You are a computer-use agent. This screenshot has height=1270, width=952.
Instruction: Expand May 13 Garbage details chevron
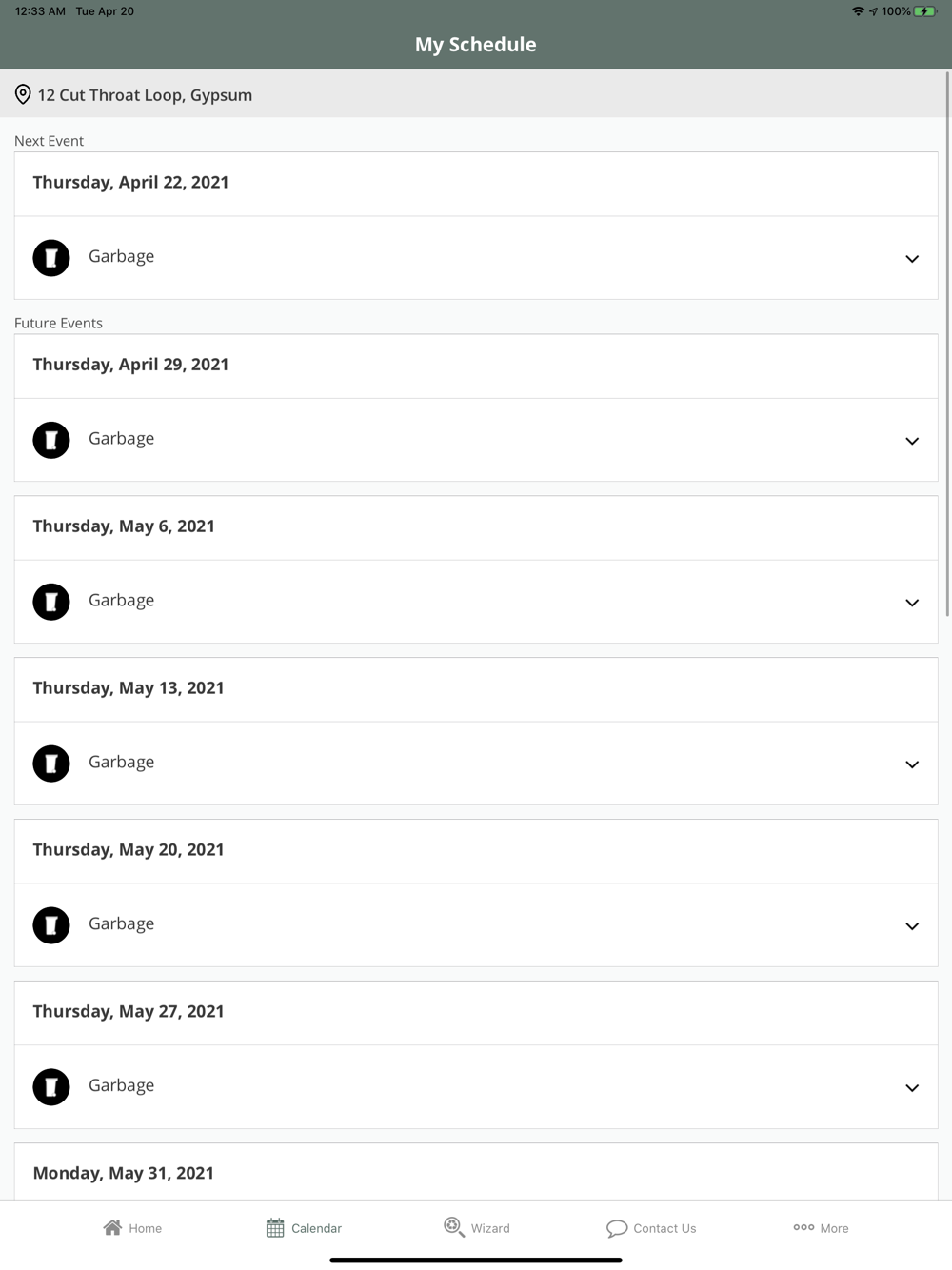coord(911,764)
